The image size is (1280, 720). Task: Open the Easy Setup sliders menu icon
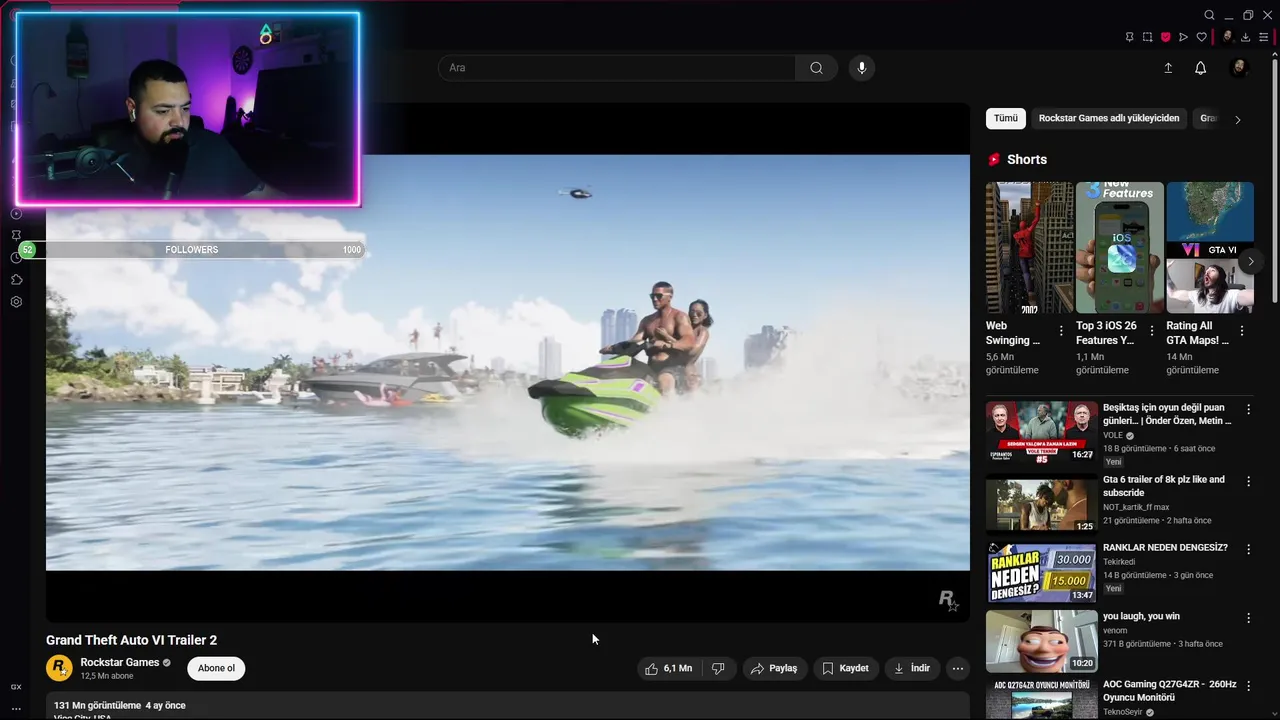click(x=1263, y=37)
